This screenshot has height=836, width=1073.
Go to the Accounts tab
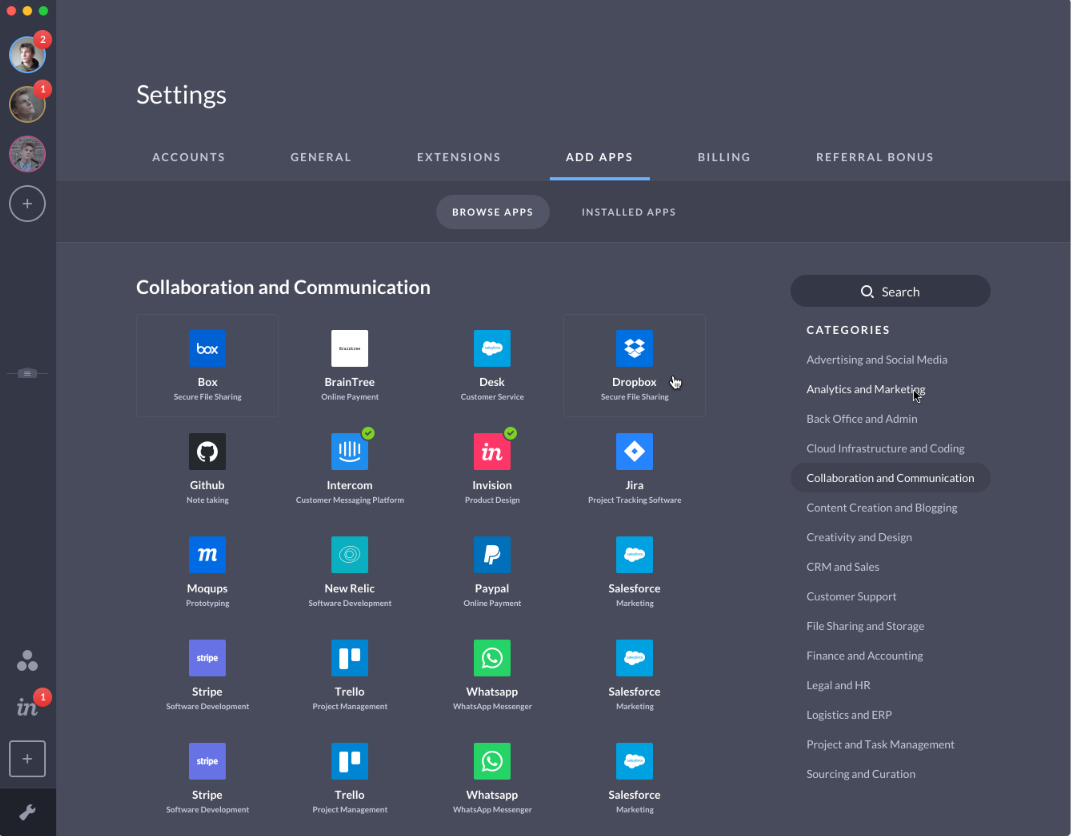189,157
